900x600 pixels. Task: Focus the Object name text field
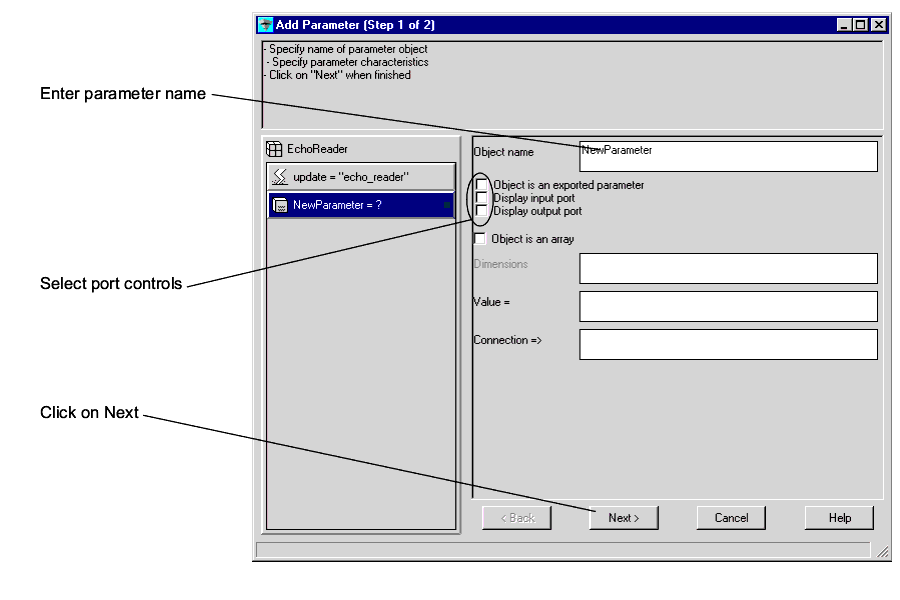tap(728, 157)
